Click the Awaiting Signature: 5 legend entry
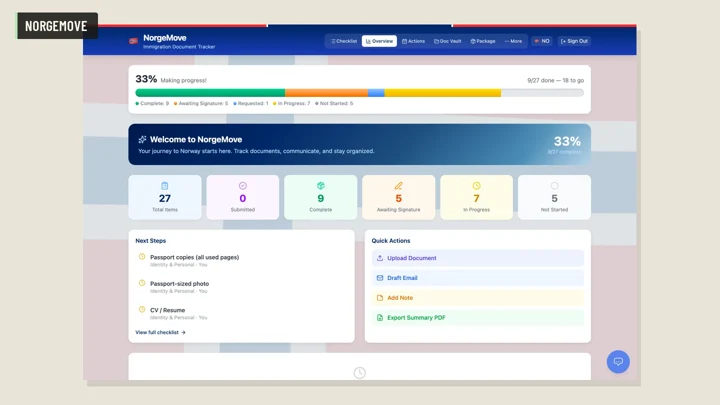 point(201,103)
